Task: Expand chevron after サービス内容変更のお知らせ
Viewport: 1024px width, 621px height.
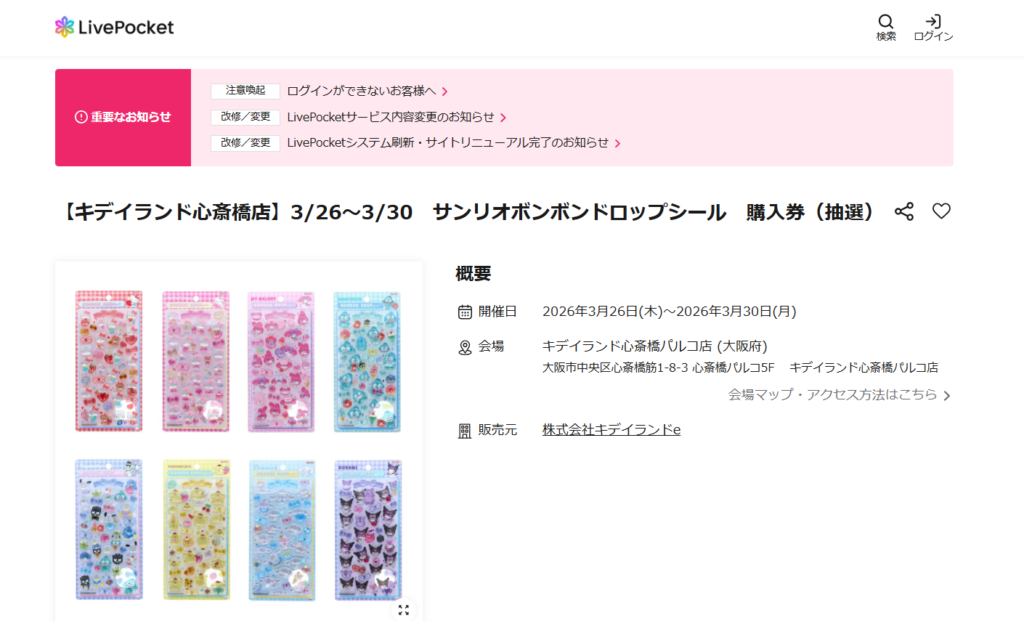Action: [503, 118]
